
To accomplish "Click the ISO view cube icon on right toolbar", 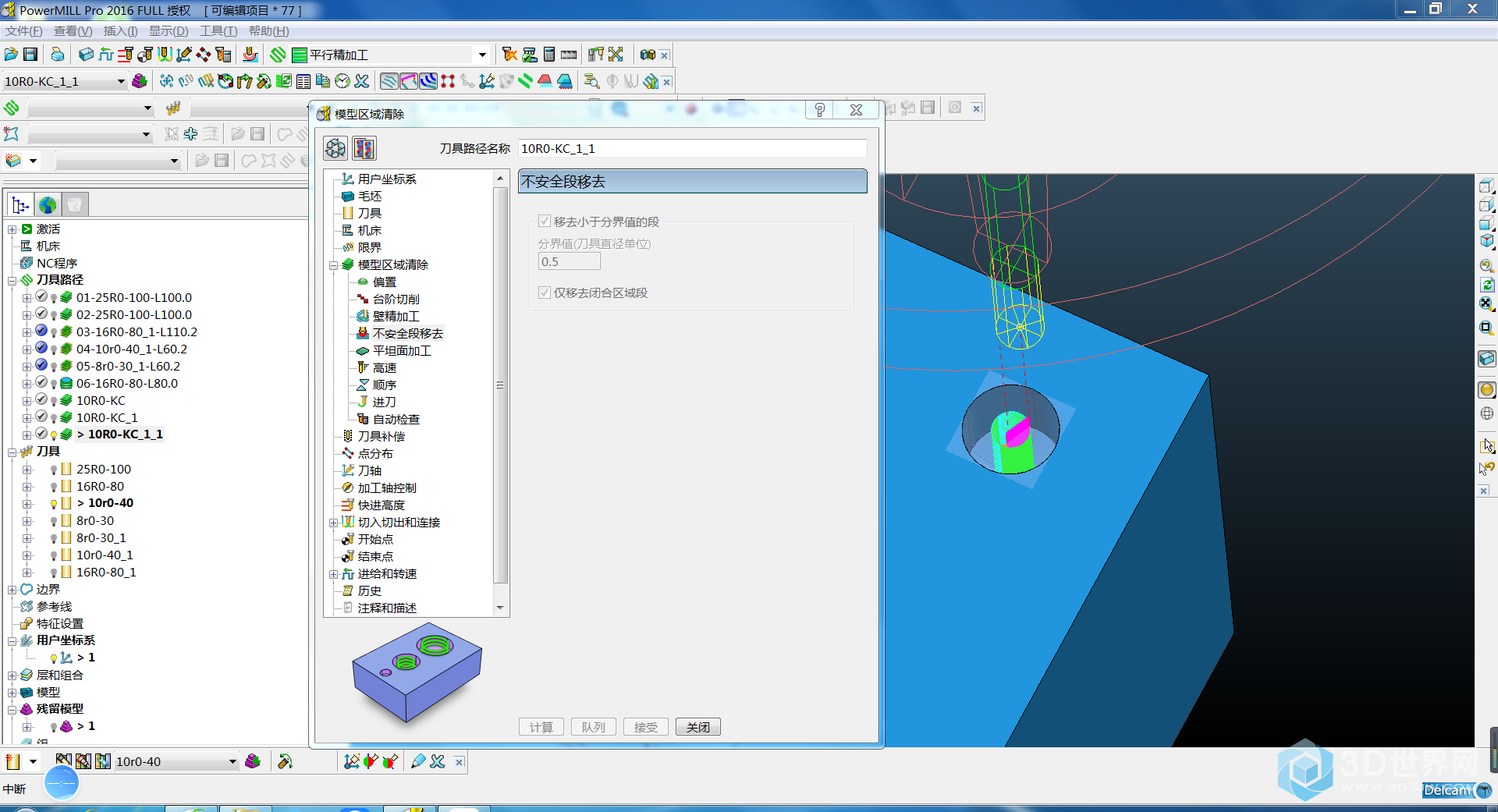I will click(x=1486, y=242).
